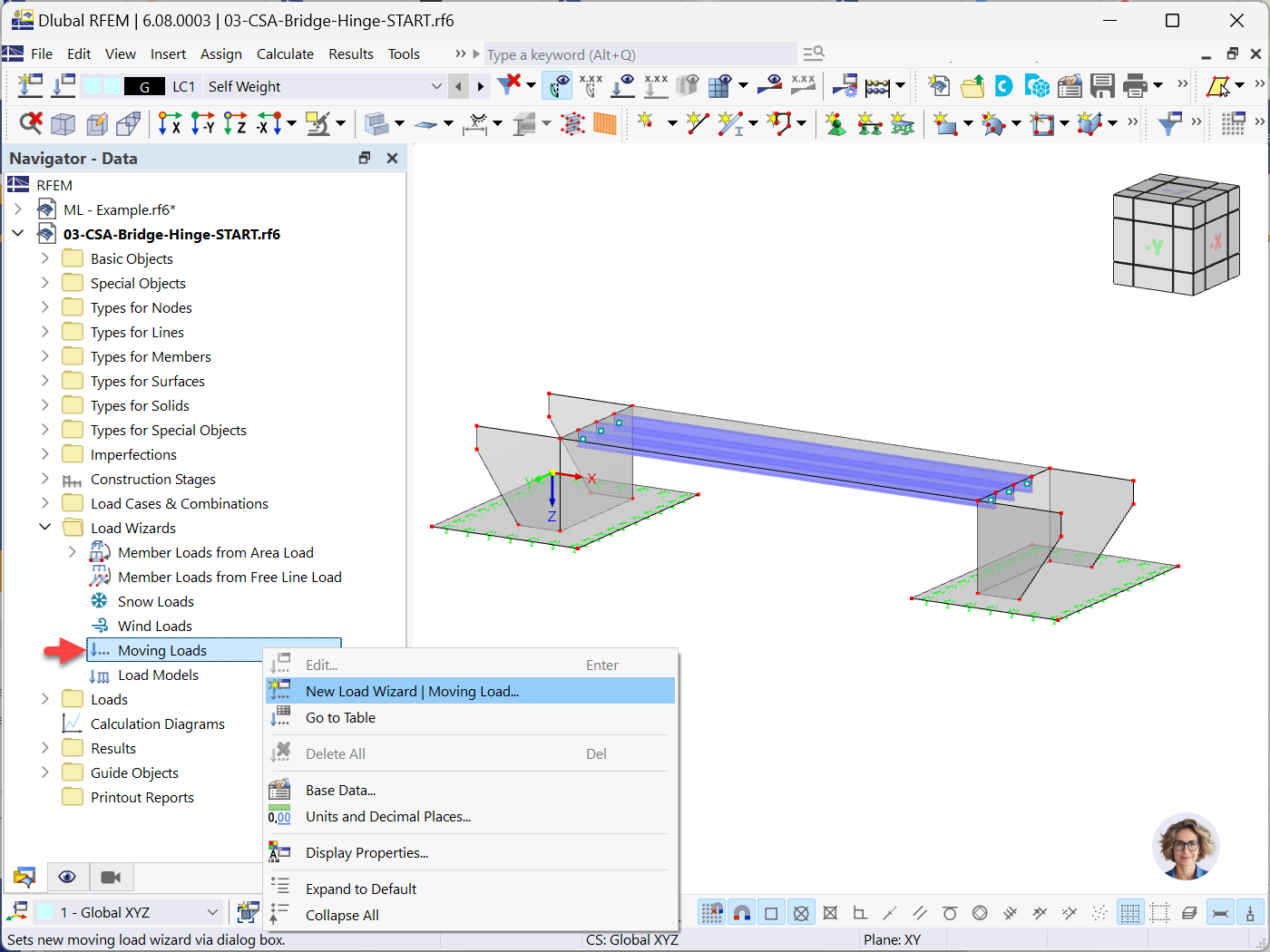The height and width of the screenshot is (952, 1270).
Task: Choose Base Data in context menu
Action: [x=470, y=790]
